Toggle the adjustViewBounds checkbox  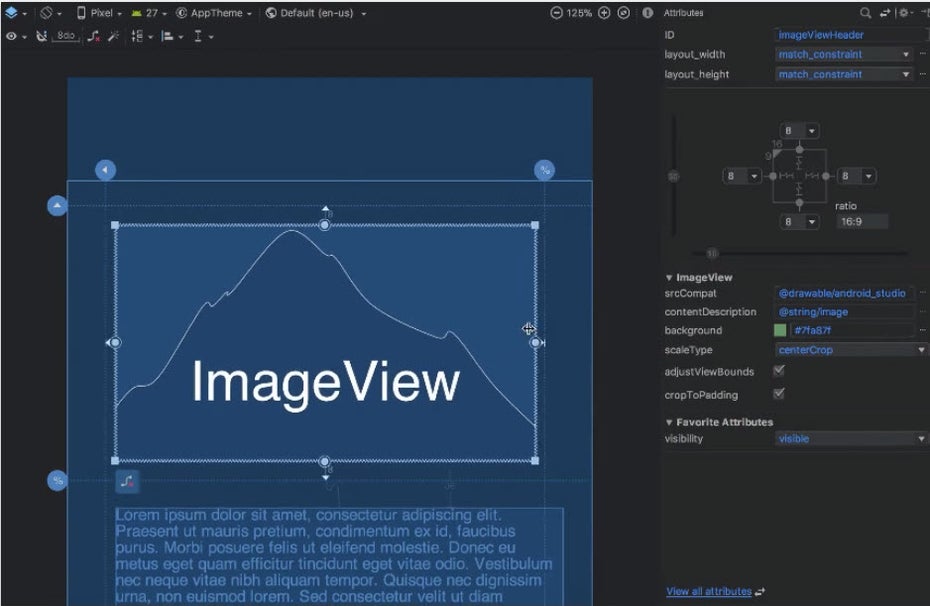point(779,371)
